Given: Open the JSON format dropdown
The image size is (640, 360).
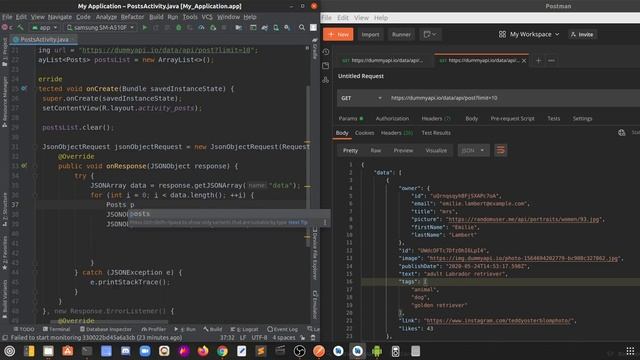Looking at the screenshot, I should [x=473, y=150].
